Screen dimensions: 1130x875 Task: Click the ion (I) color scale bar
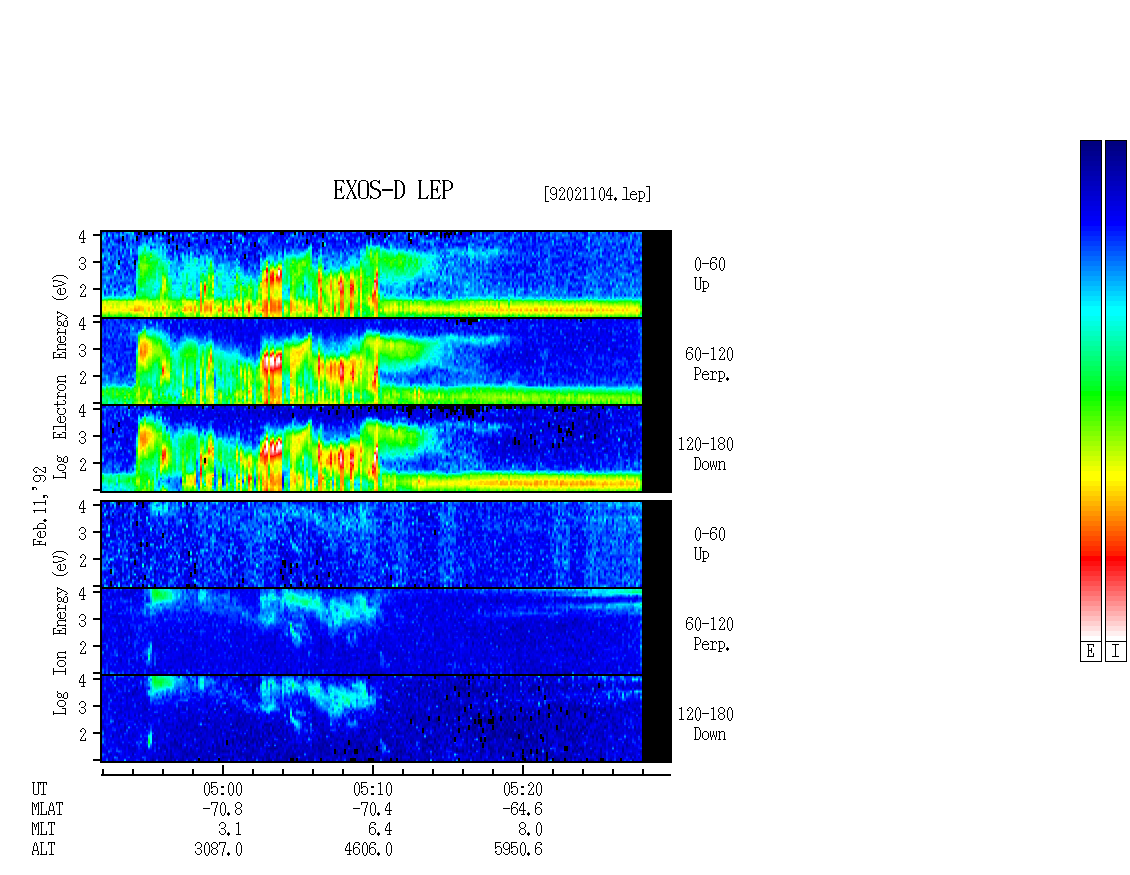point(1116,390)
